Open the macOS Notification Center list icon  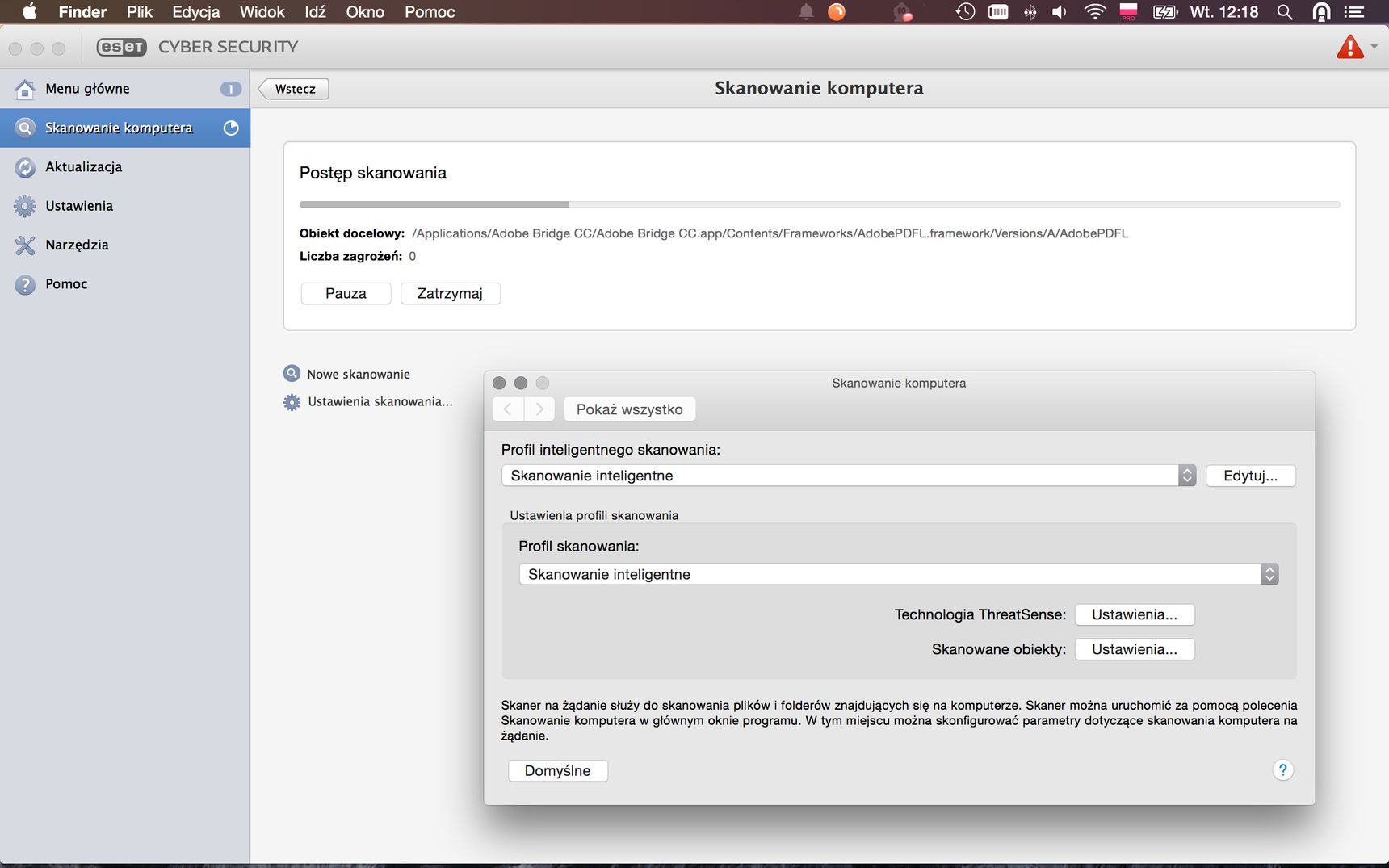[x=1354, y=11]
